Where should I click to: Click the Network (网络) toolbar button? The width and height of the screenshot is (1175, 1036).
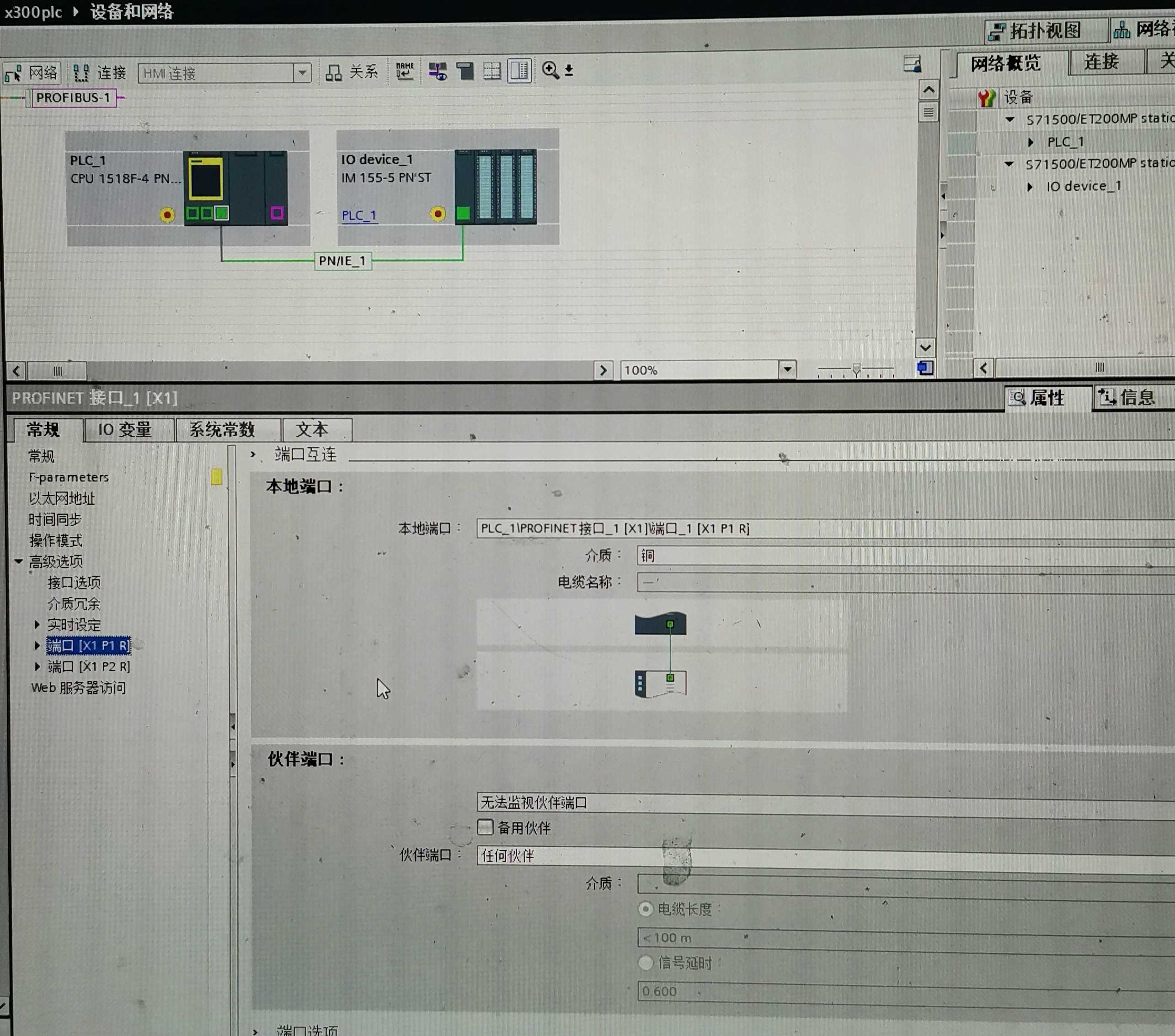32,73
